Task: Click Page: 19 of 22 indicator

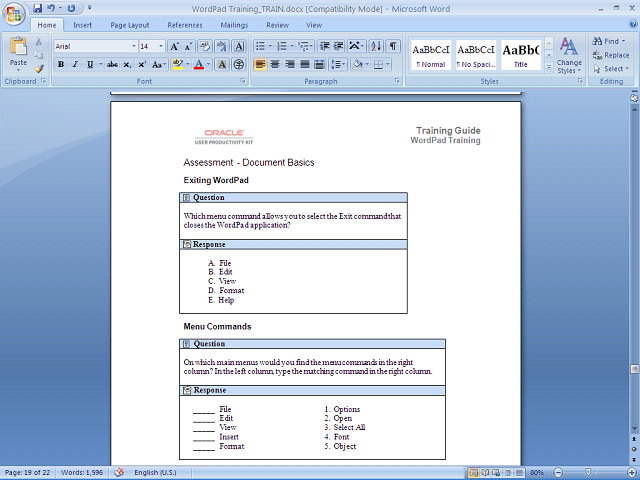Action: click(x=27, y=473)
